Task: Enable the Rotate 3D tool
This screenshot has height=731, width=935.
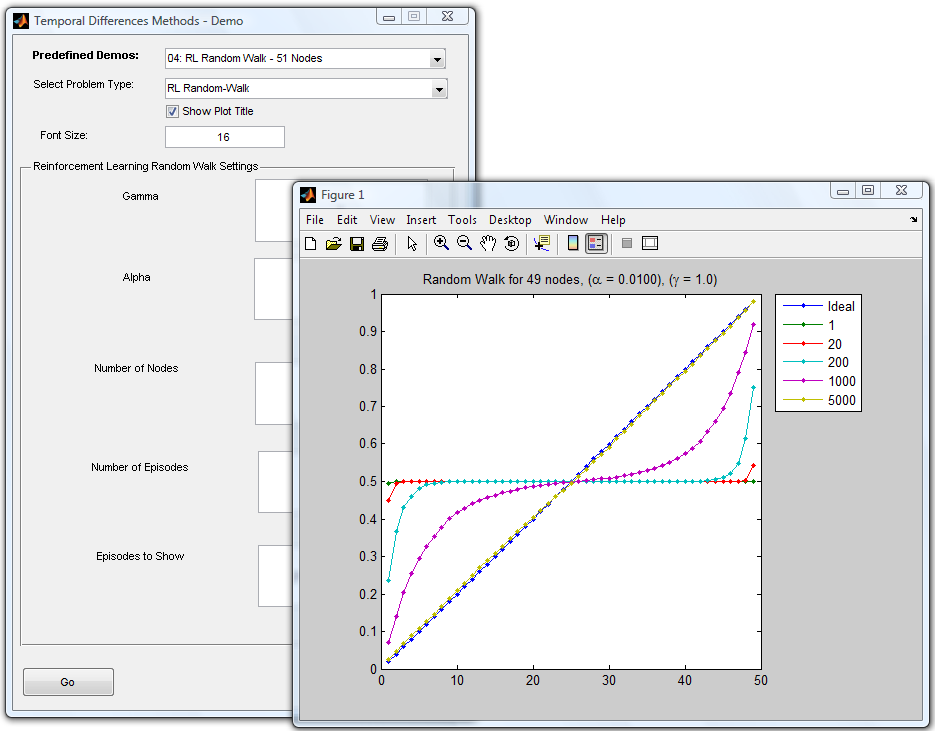Action: pos(511,243)
